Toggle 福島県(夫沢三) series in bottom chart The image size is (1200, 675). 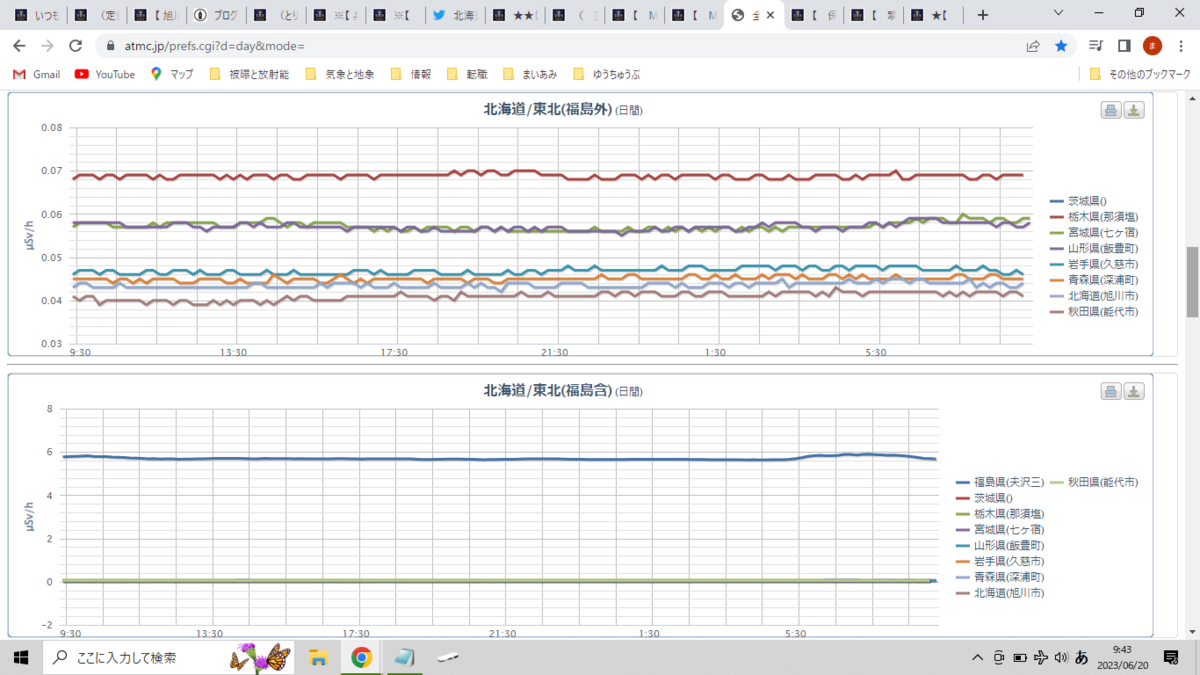point(1001,482)
